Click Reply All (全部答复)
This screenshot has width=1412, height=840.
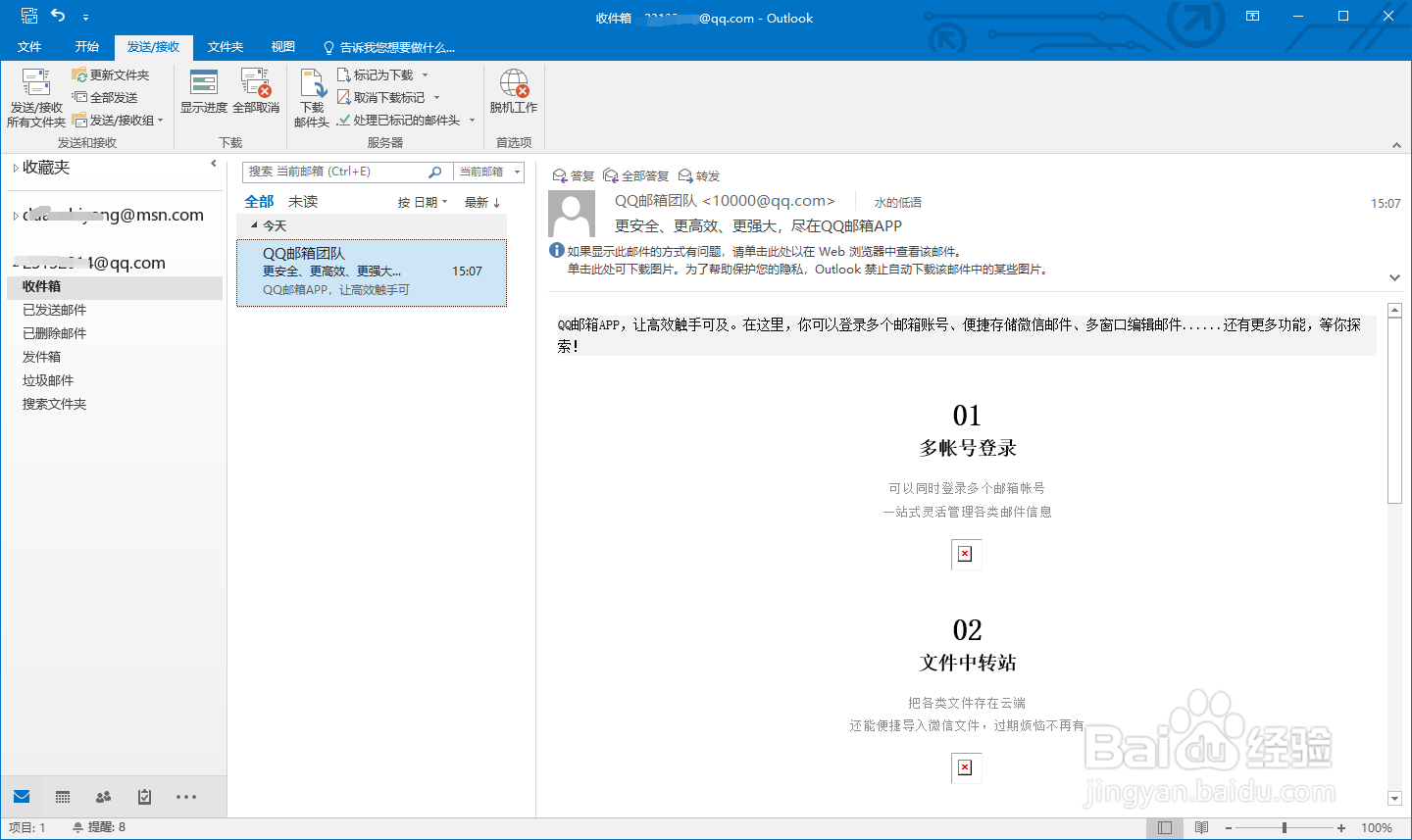click(x=635, y=175)
